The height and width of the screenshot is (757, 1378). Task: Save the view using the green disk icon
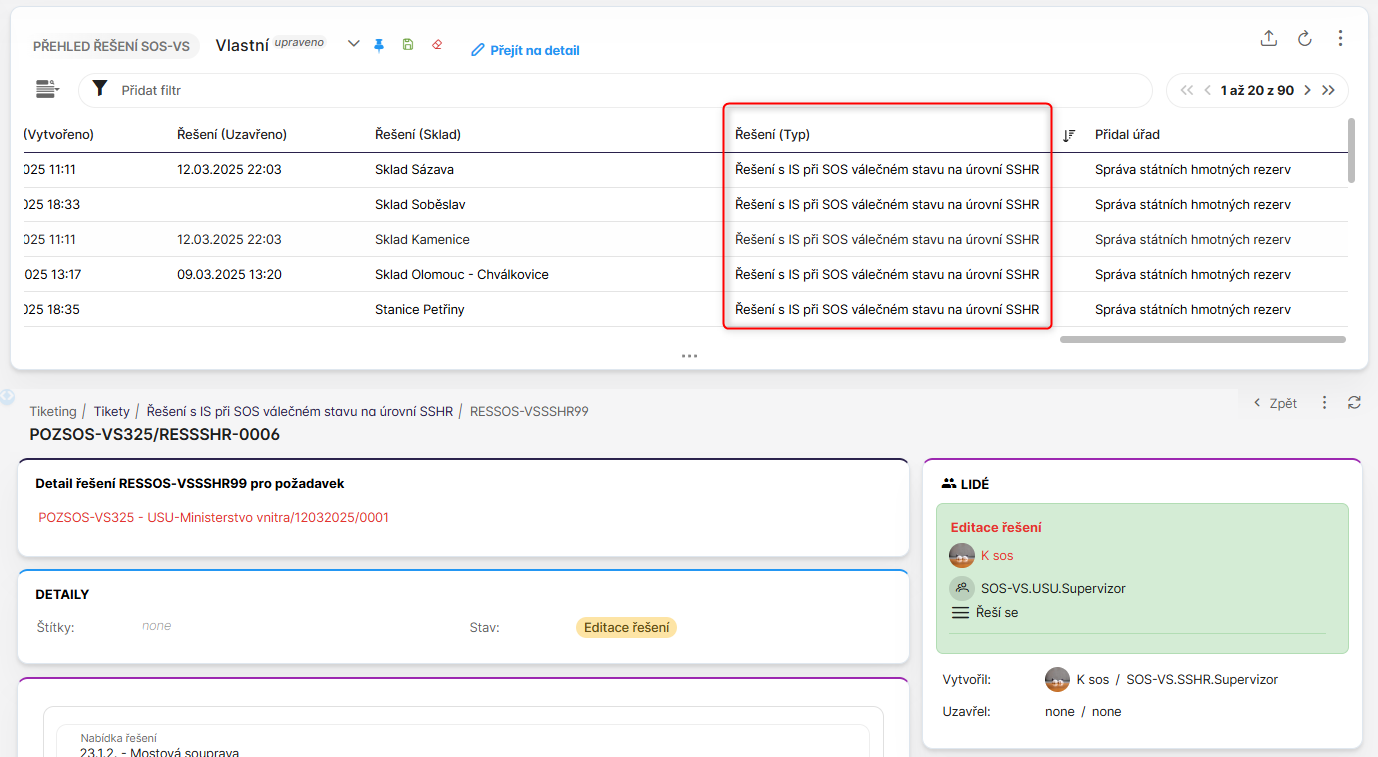tap(408, 45)
